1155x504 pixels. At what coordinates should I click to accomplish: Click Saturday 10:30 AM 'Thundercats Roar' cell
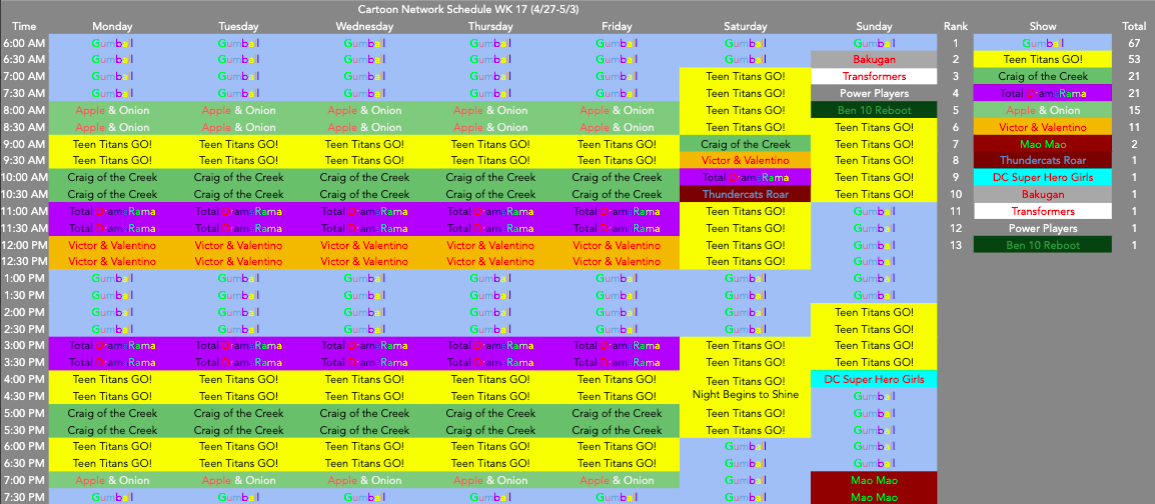[745, 194]
